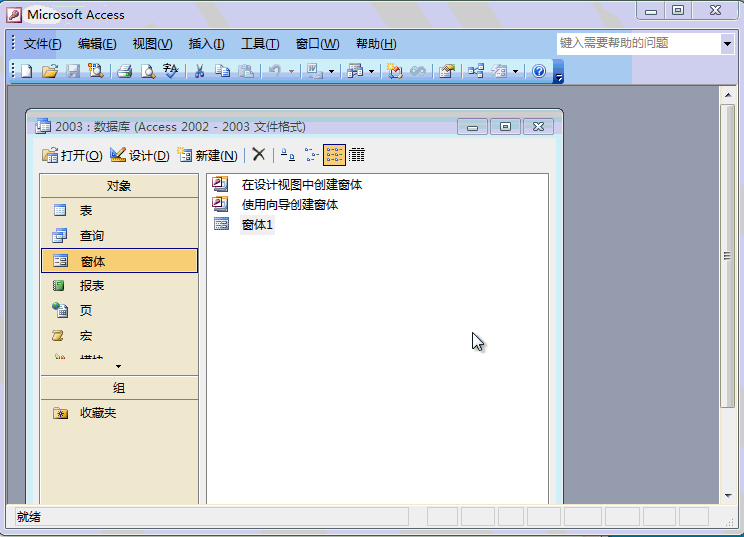Click the grayed Save floppy disk icon
Viewport: 744px width, 537px height.
[x=73, y=72]
